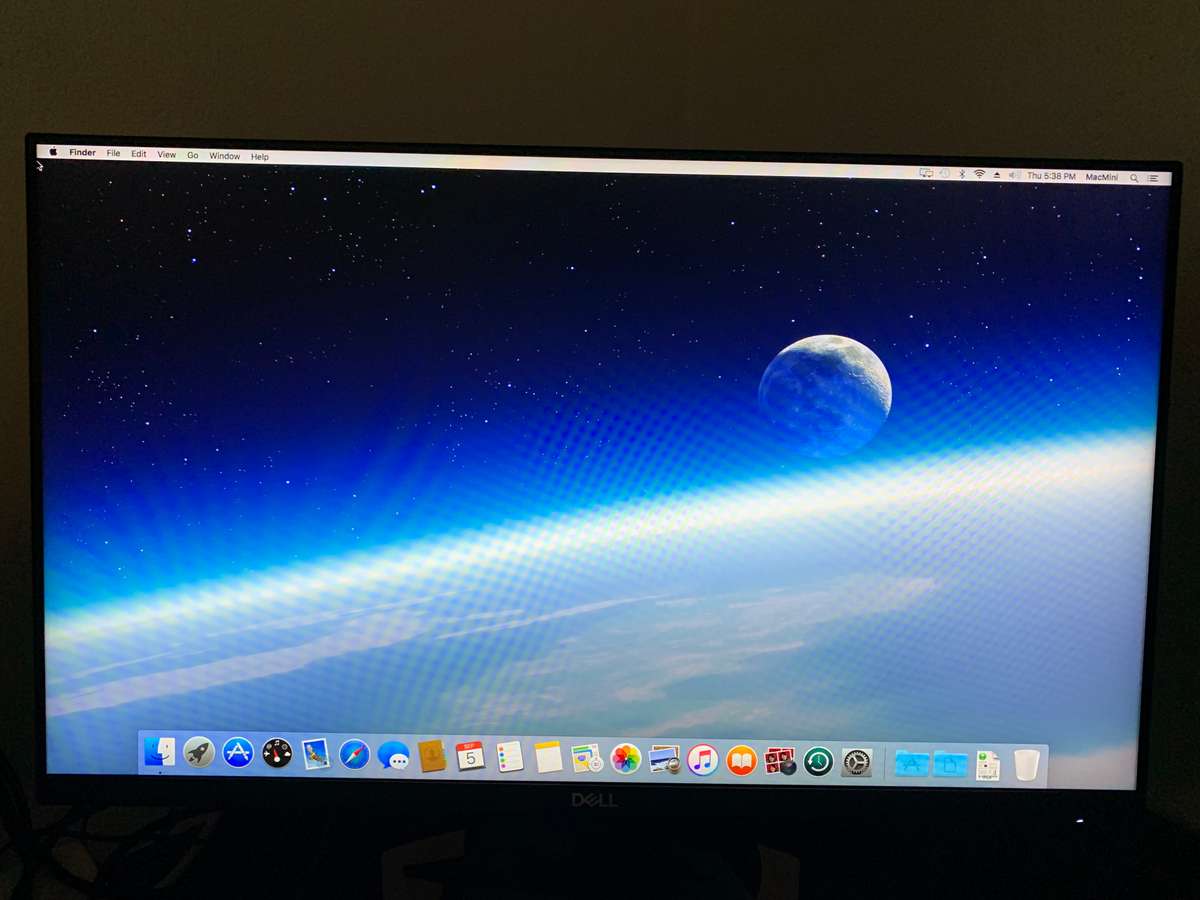The image size is (1200, 900).
Task: Open the Go menu in the menu bar
Action: coord(193,155)
